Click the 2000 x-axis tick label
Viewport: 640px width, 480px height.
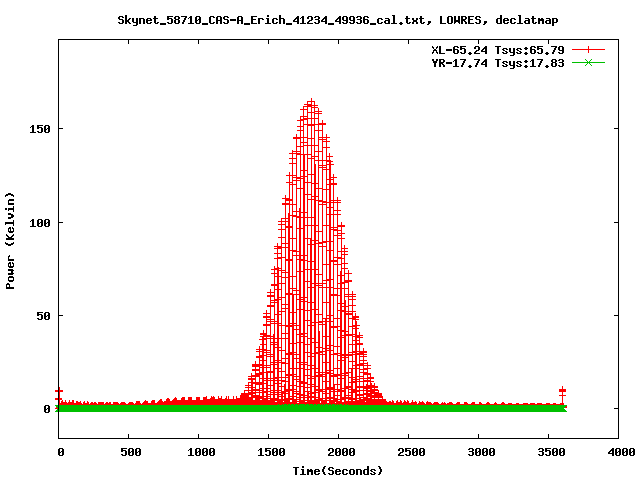(x=341, y=452)
